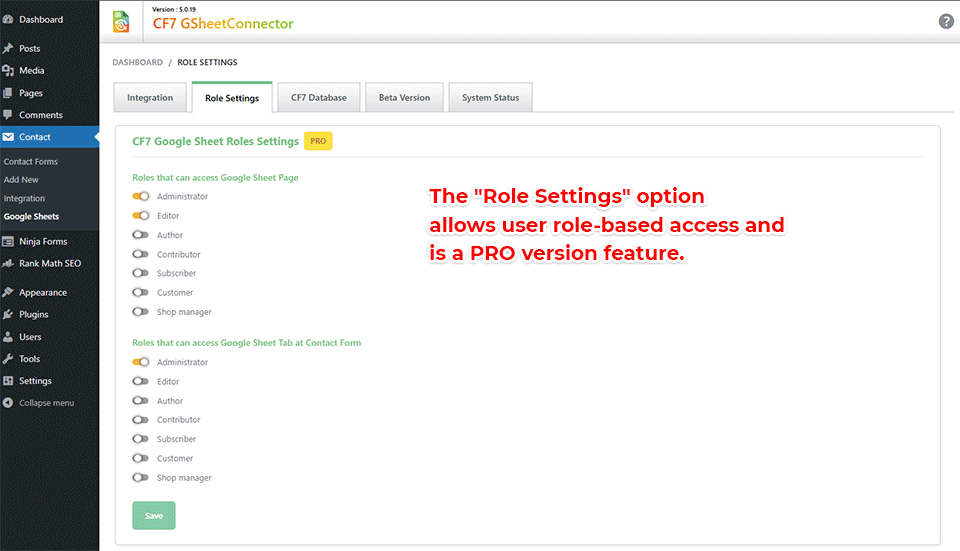Open Google Sheets submenu item
The height and width of the screenshot is (551, 960).
pyautogui.click(x=31, y=217)
